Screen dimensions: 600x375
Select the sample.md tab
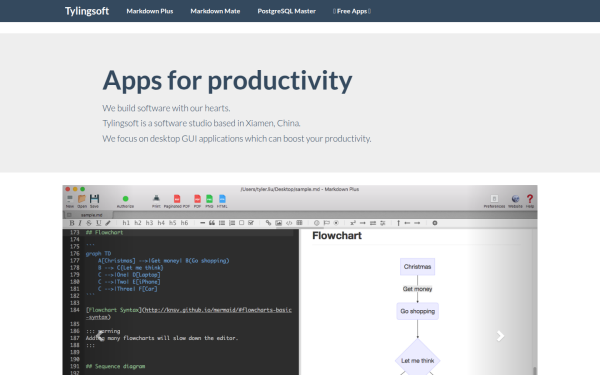(91, 215)
